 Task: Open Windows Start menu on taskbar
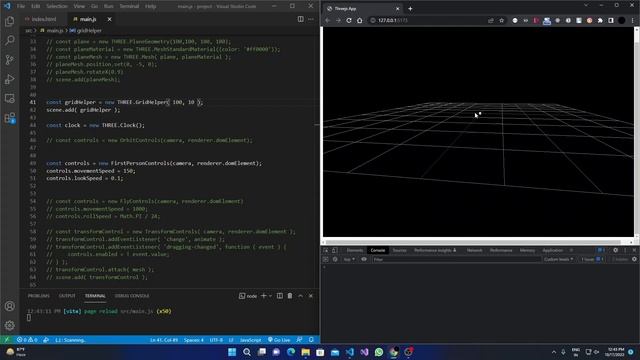click(x=232, y=352)
